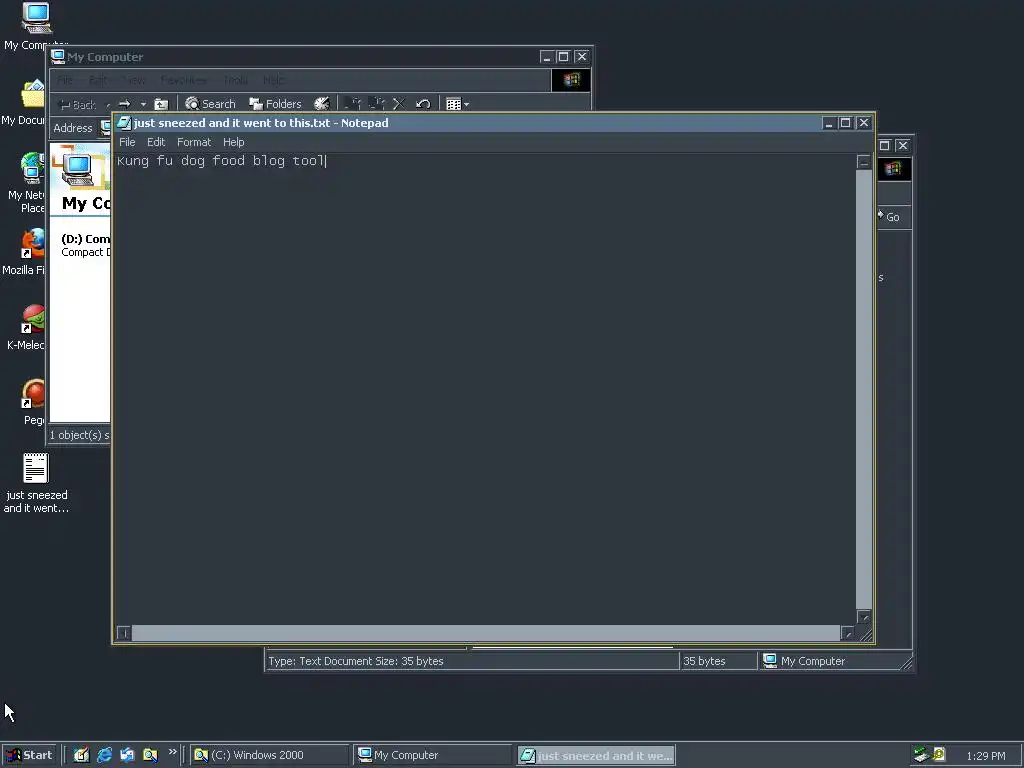Click the Notepad horizontal scrollbar left arrow
Viewport: 1024px width, 768px height.
[x=123, y=633]
